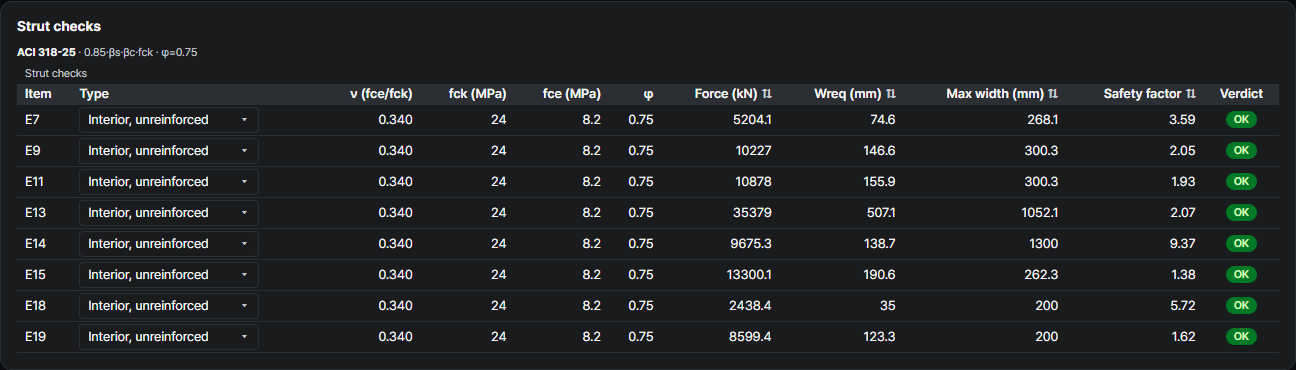
Task: Click Wreq value 138.7
Action: [x=880, y=244]
